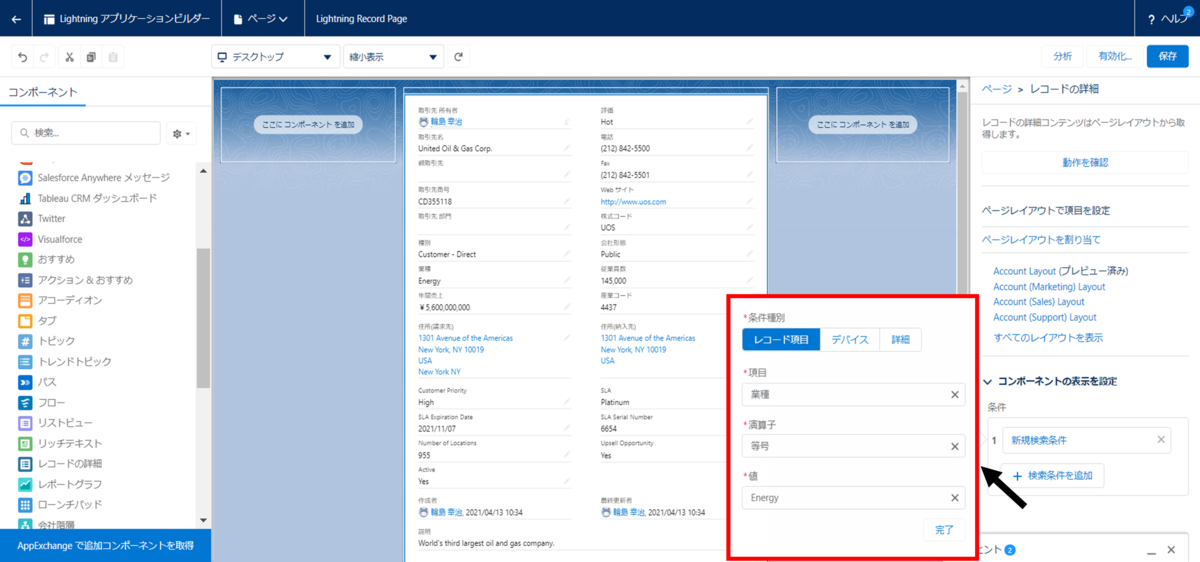This screenshot has height=562, width=1200.
Task: Collapse コンポーネントの表示を設定 section
Action: [x=1050, y=381]
